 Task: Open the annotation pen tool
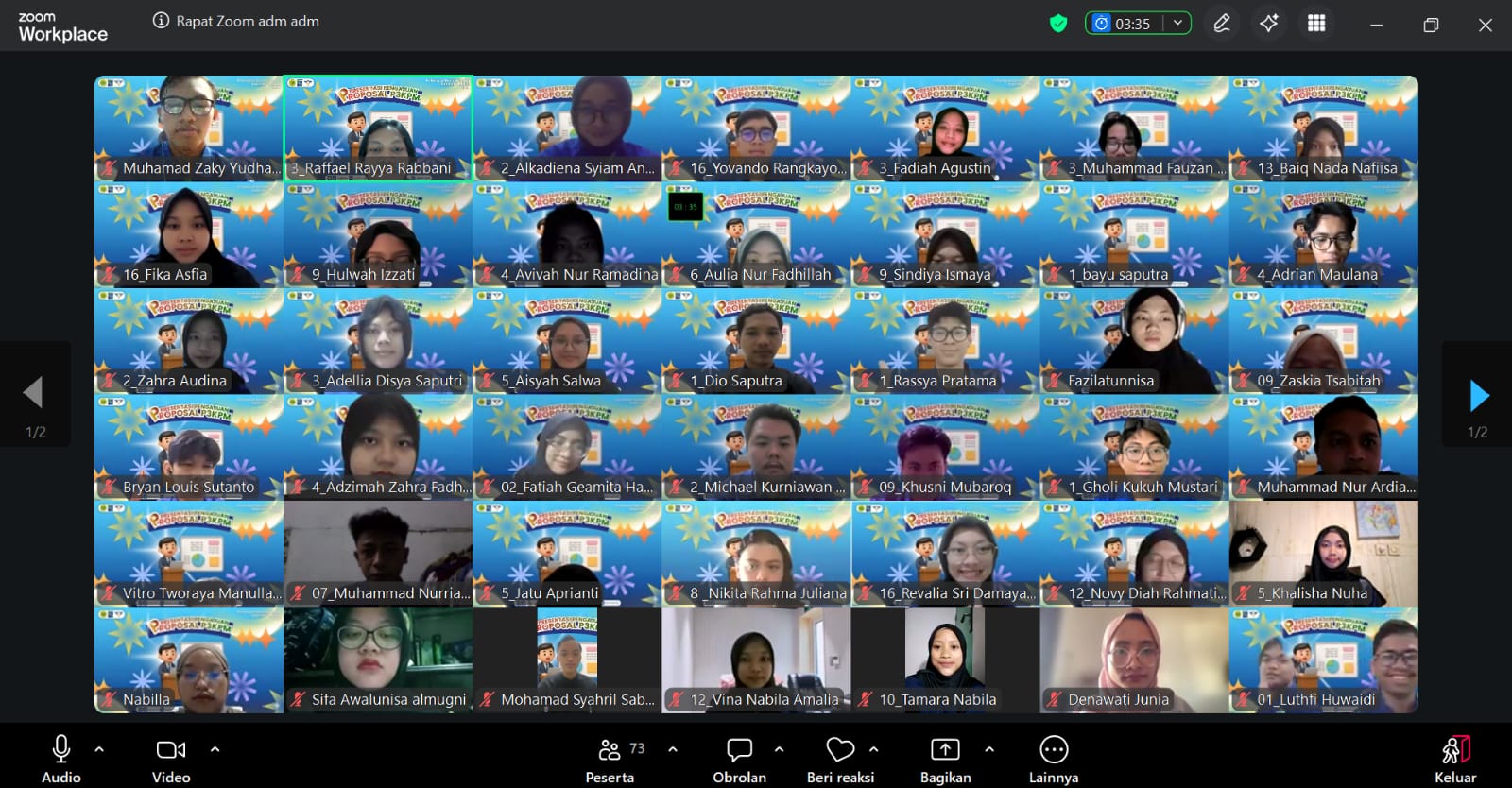click(1222, 24)
